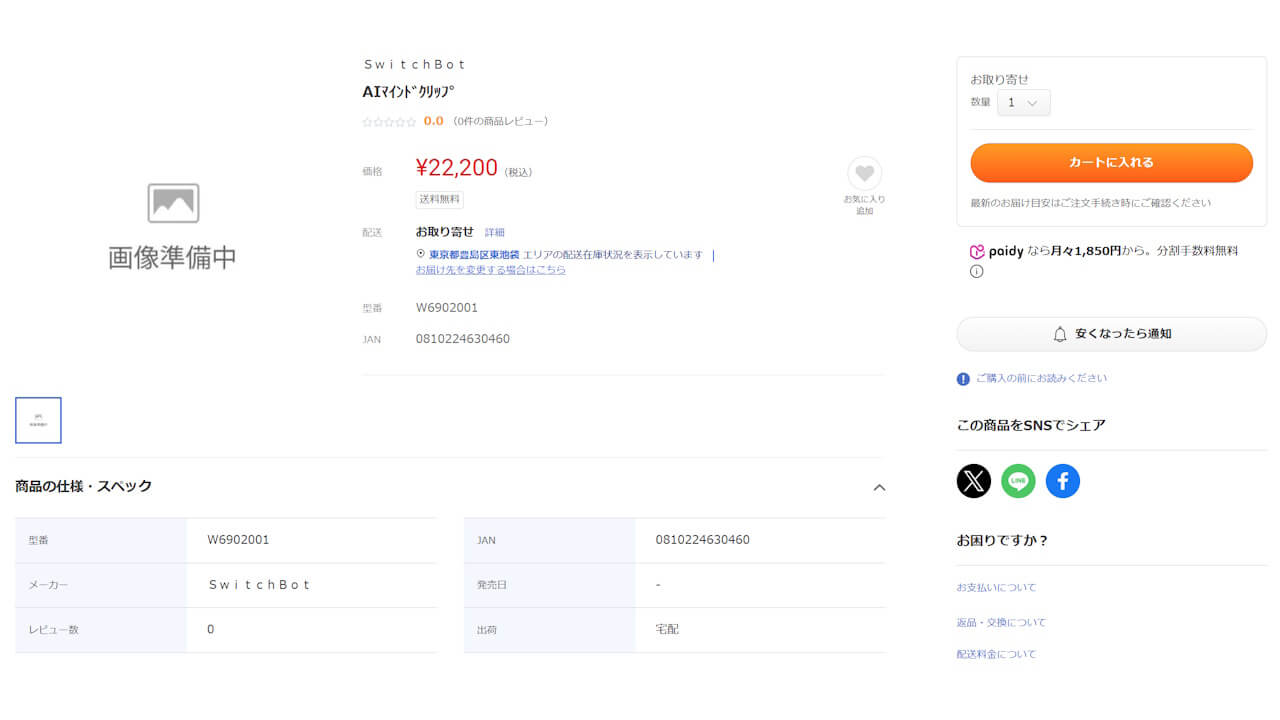
Task: Click the Paidy monthly payment text
Action: coord(1133,251)
